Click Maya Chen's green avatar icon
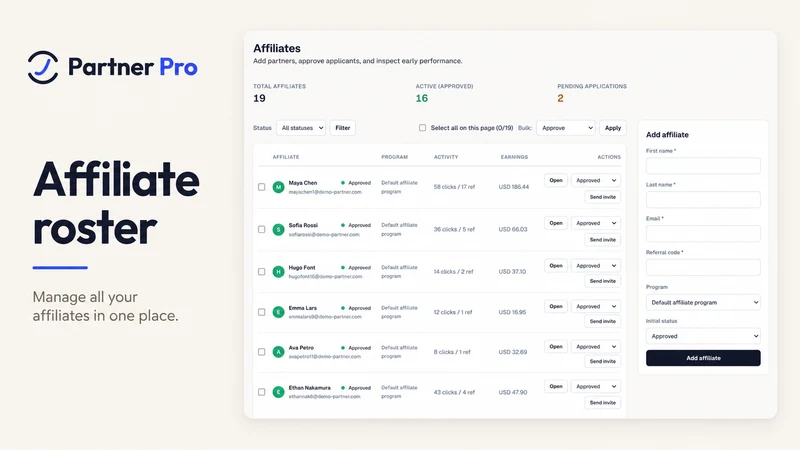Image resolution: width=800 pixels, height=450 pixels. (278, 187)
